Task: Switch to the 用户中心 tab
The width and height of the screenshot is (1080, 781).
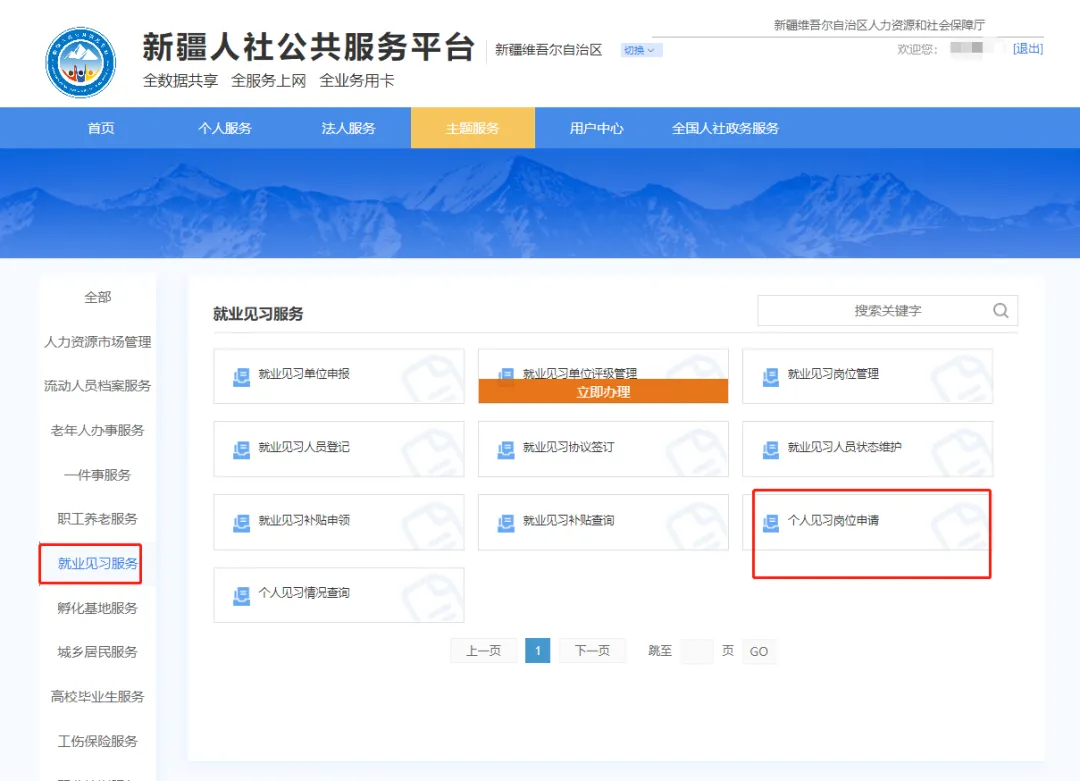Action: [596, 128]
